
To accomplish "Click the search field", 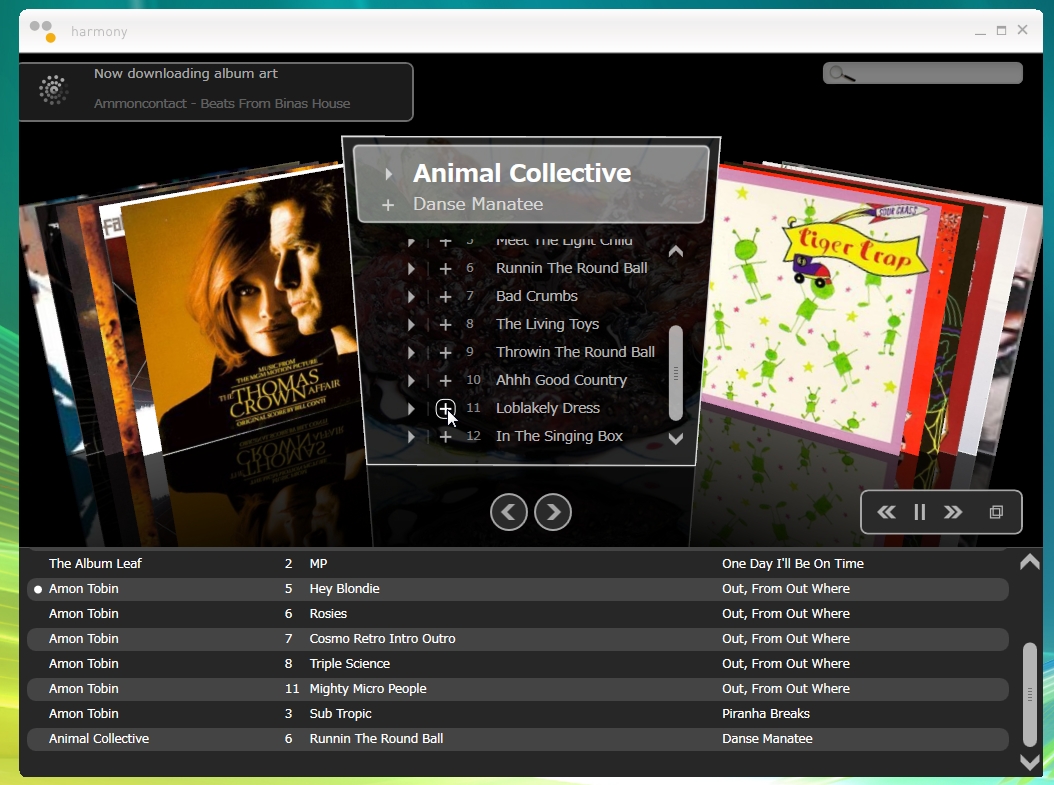I will pyautogui.click(x=923, y=73).
